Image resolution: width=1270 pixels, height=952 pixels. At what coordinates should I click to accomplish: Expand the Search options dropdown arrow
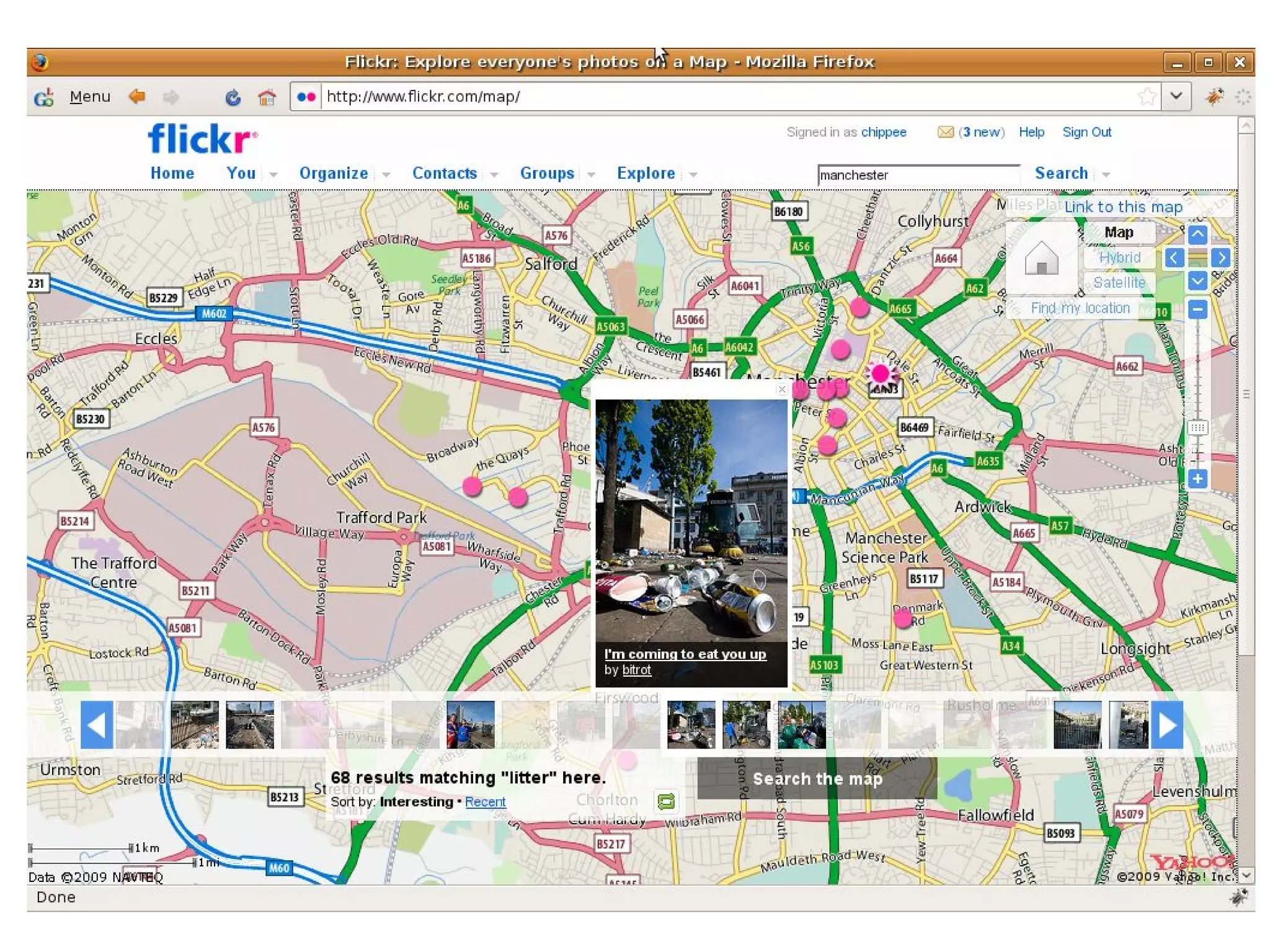point(1106,175)
